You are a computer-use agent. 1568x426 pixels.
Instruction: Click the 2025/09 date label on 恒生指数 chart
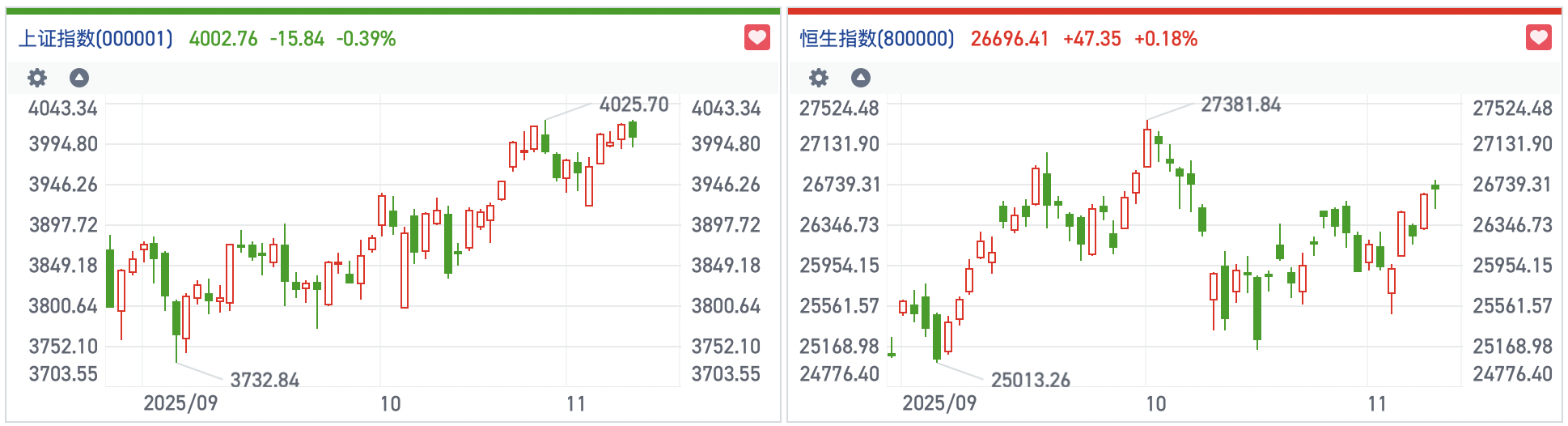pyautogui.click(x=939, y=403)
